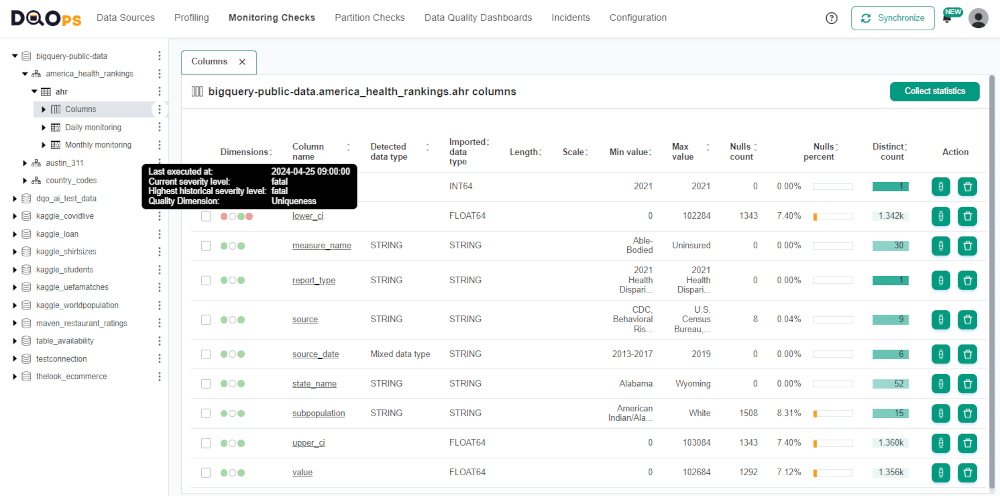Open the notifications bell icon
The image size is (1000, 496).
(x=947, y=18)
